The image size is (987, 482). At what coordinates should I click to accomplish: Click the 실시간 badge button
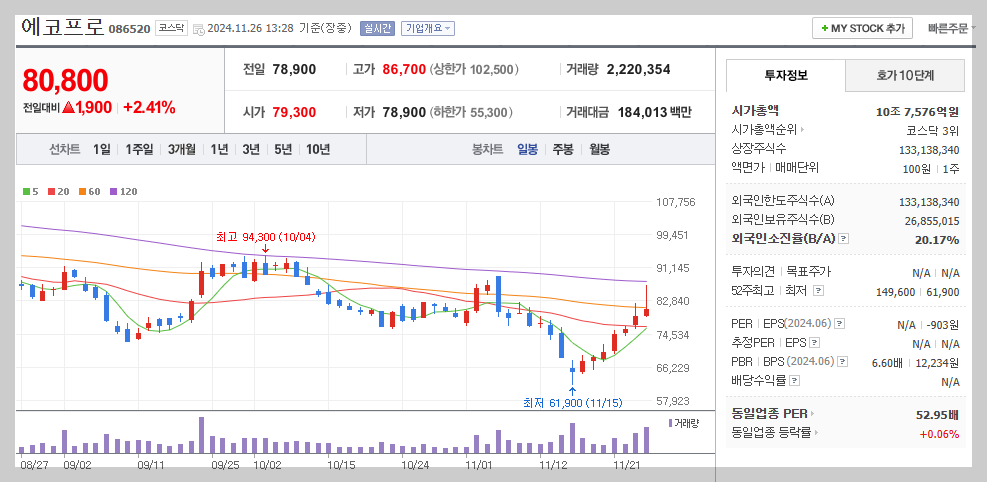pos(377,28)
